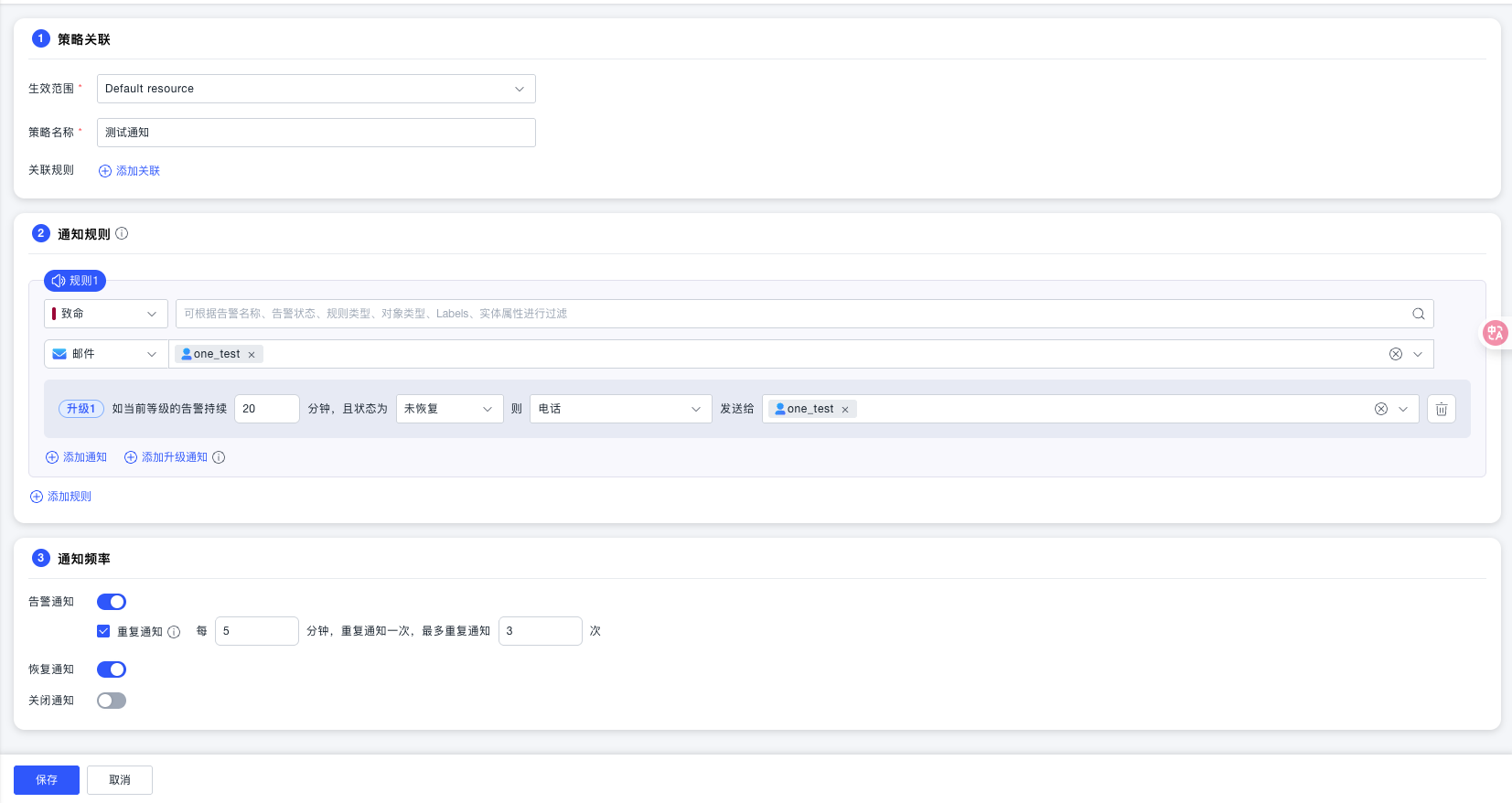
Task: Click 添加升级通知 link
Action: (x=166, y=457)
